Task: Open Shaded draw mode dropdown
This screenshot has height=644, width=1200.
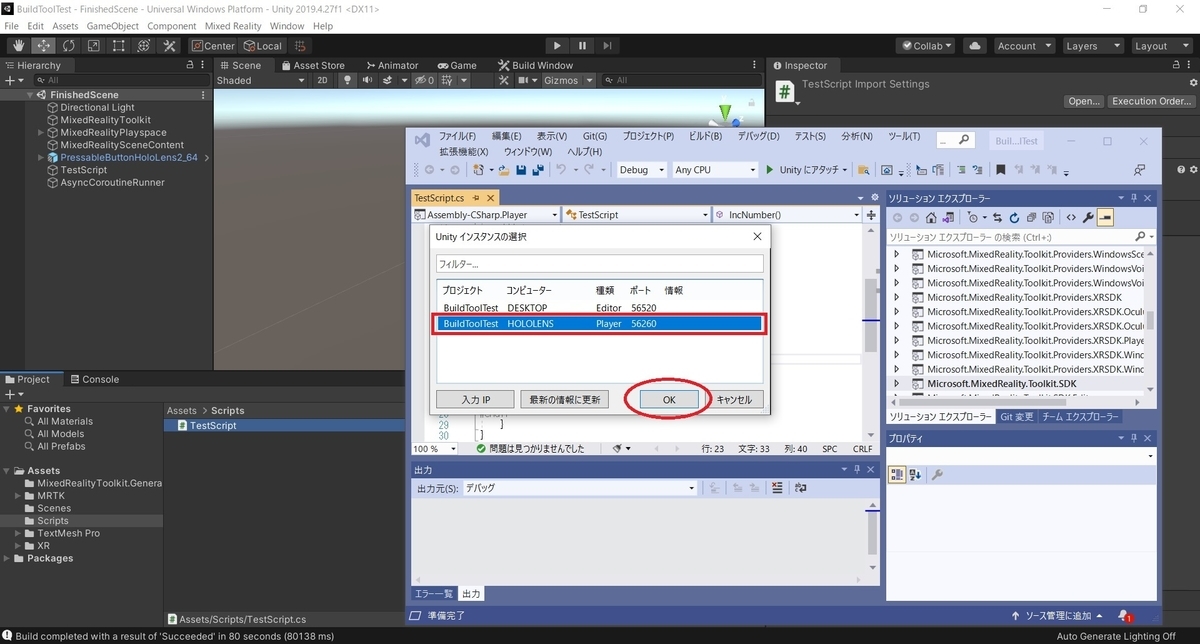Action: pyautogui.click(x=261, y=80)
